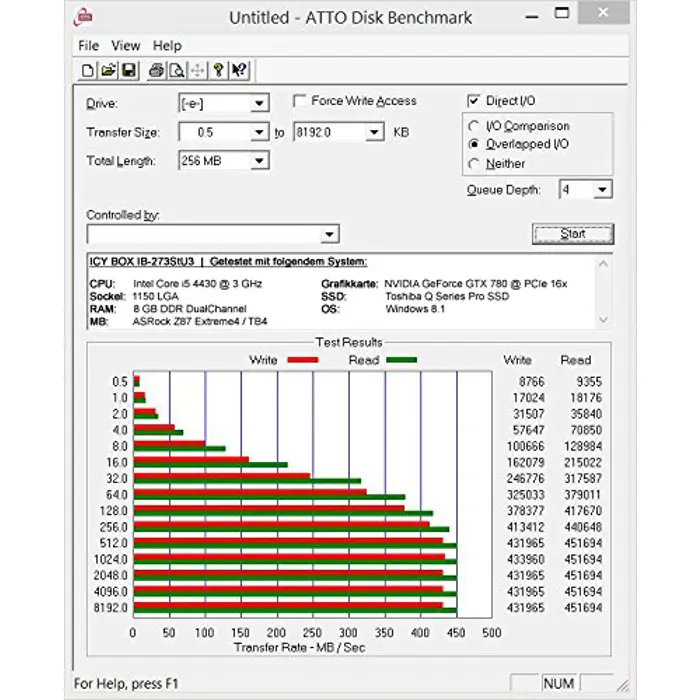Expand the Total Length dropdown
Image resolution: width=700 pixels, height=700 pixels.
click(x=259, y=161)
